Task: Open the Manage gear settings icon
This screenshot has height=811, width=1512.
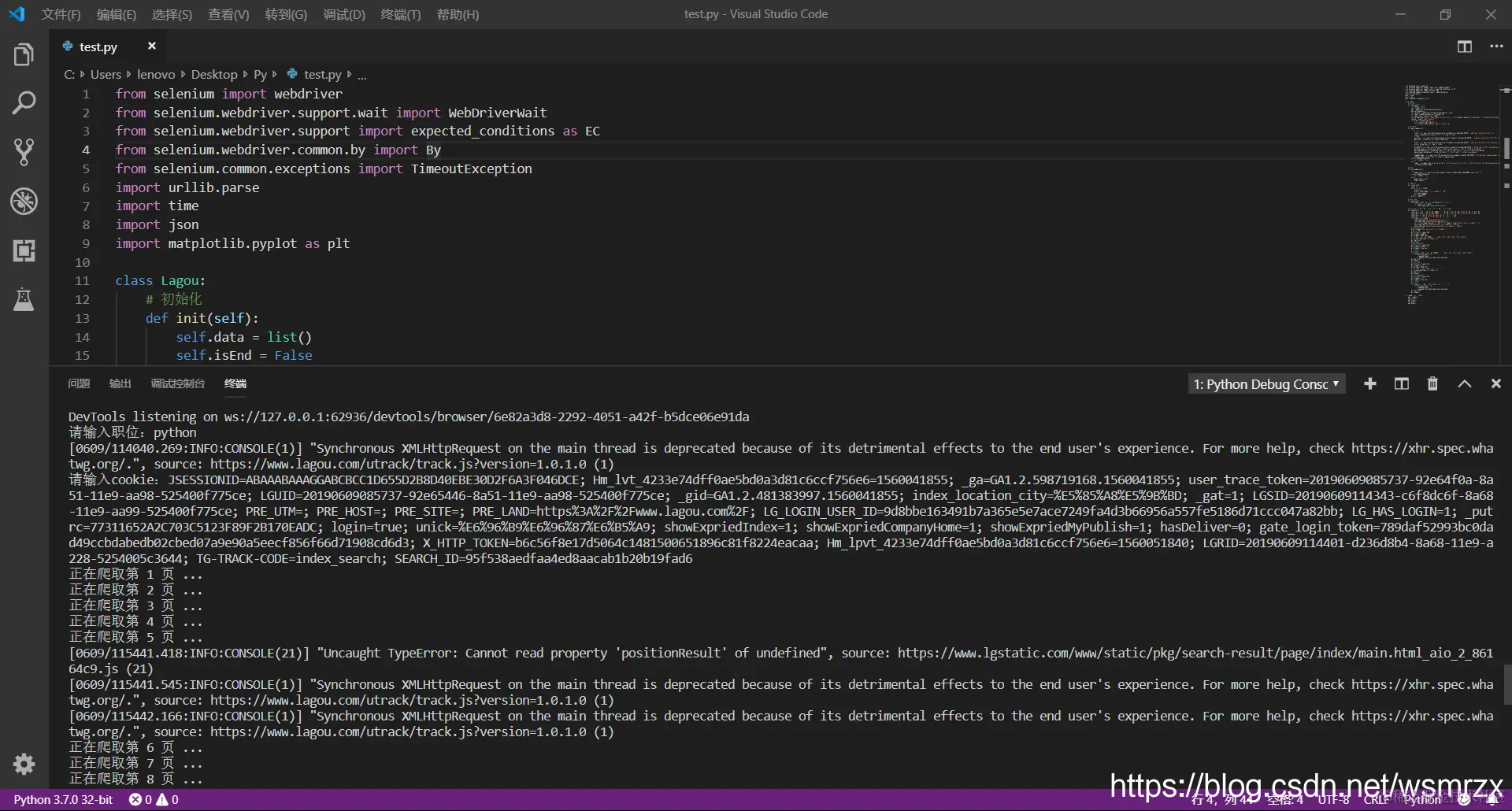Action: pos(24,764)
